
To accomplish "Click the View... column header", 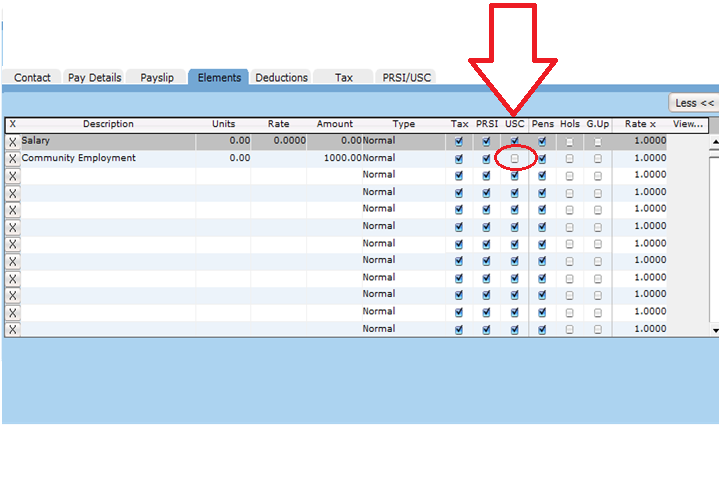I will (x=689, y=125).
